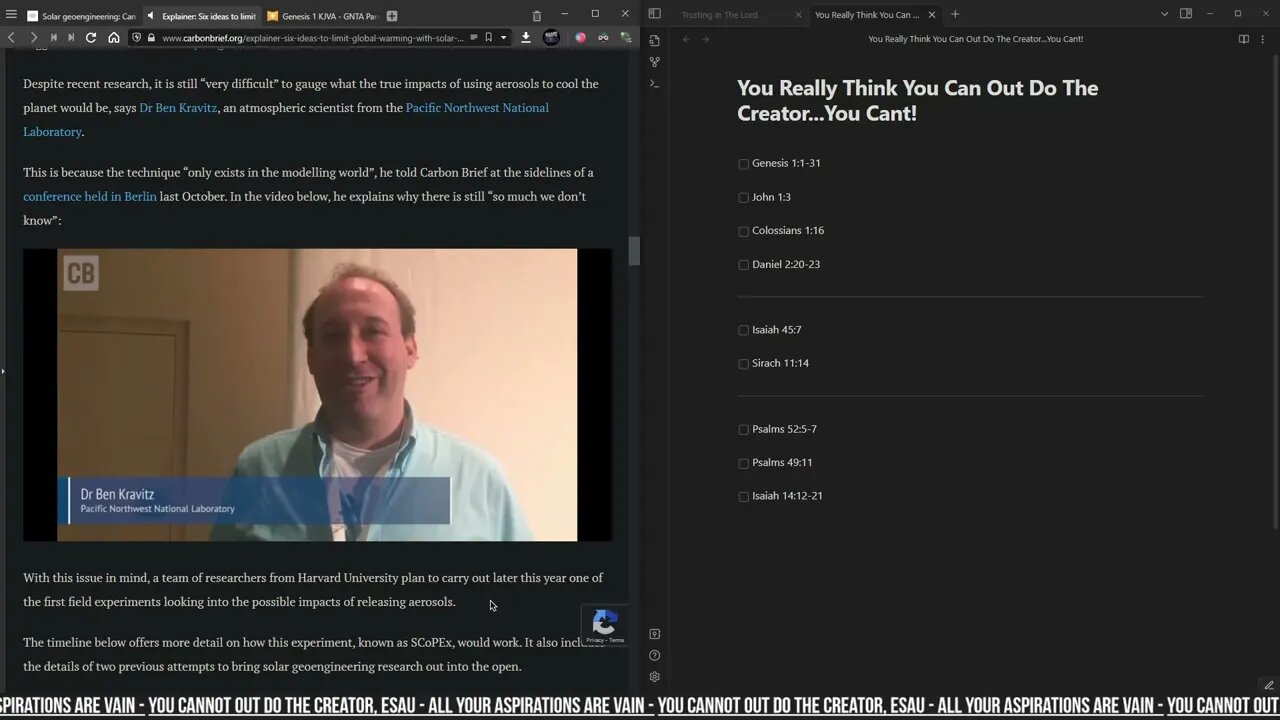
Task: Open the dark circular profile avatar in browser
Action: [x=551, y=37]
